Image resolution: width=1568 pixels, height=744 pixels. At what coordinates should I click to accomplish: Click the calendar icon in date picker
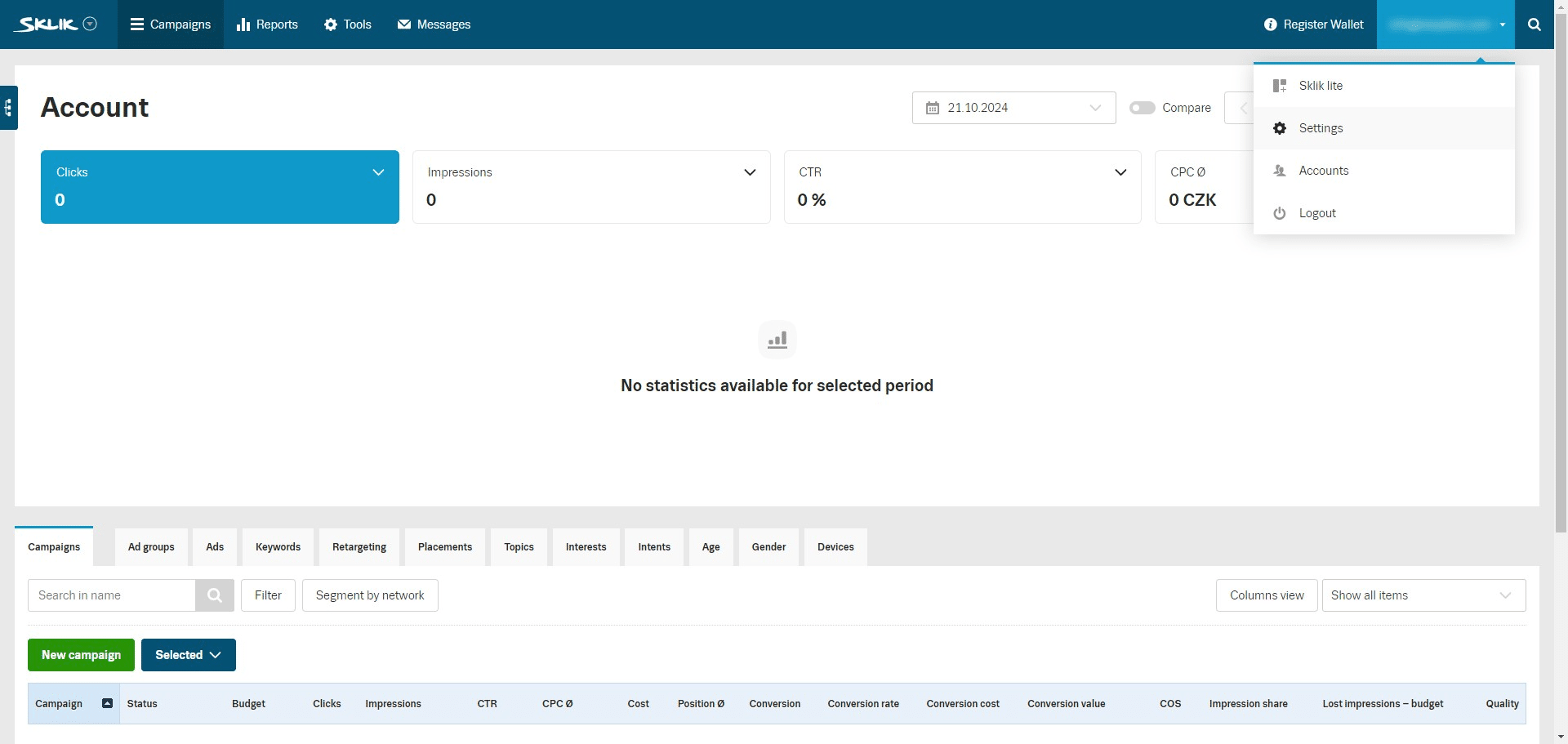point(932,108)
